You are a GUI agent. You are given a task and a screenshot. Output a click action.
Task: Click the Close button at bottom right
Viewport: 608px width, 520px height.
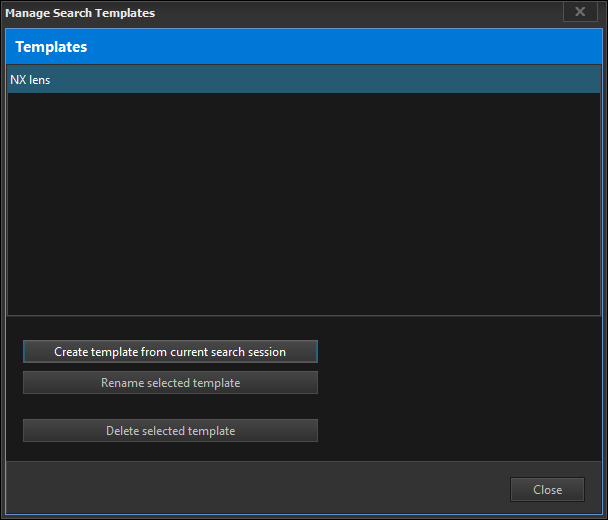point(547,490)
